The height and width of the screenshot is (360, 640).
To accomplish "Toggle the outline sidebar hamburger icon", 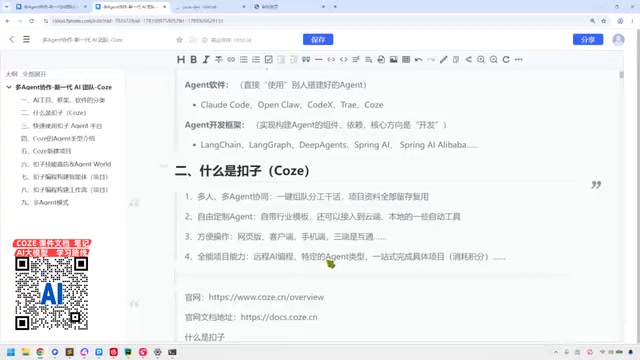I will pos(26,39).
